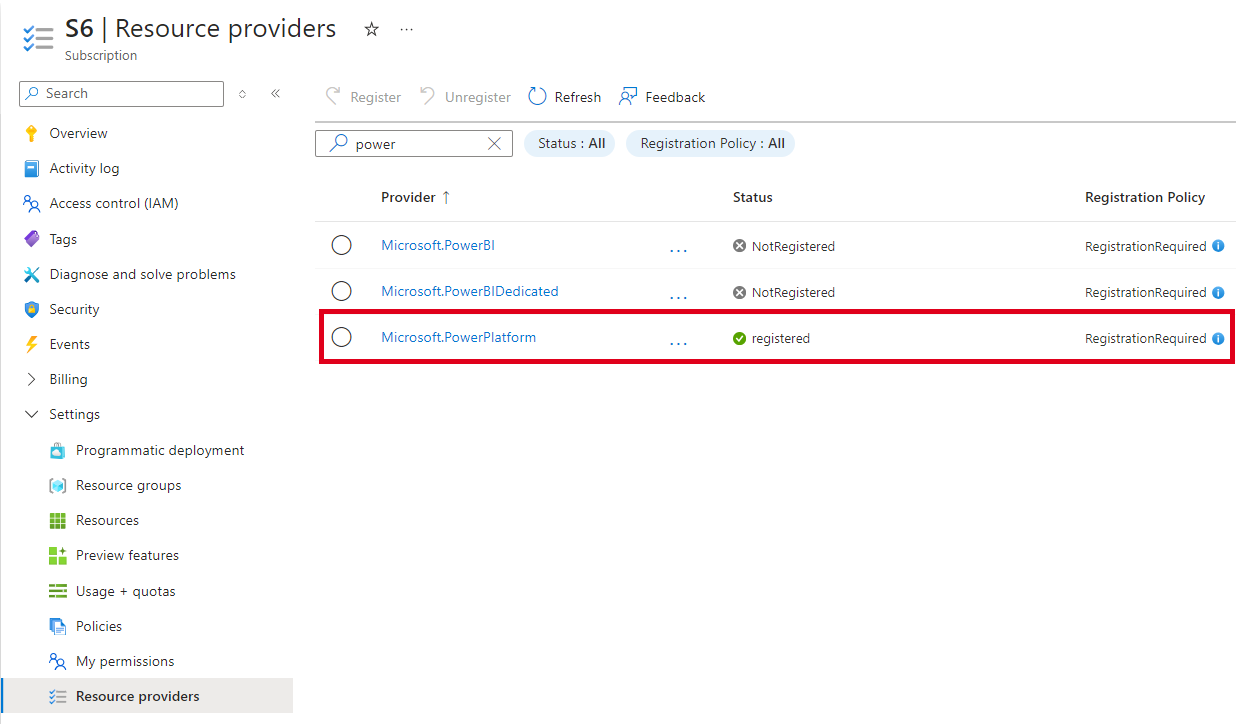1236x724 pixels.
Task: Go to Usage + quotas in the sidebar
Action: (125, 591)
